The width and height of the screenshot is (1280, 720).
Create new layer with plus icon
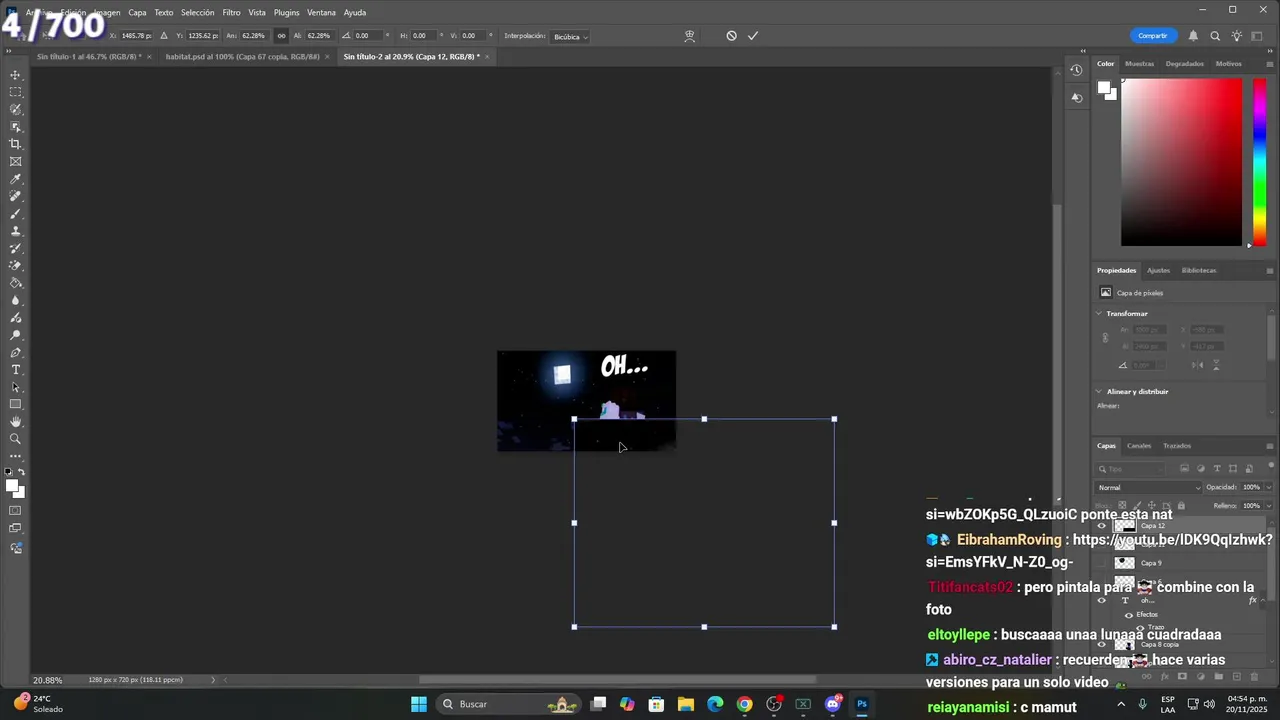[x=1236, y=676]
